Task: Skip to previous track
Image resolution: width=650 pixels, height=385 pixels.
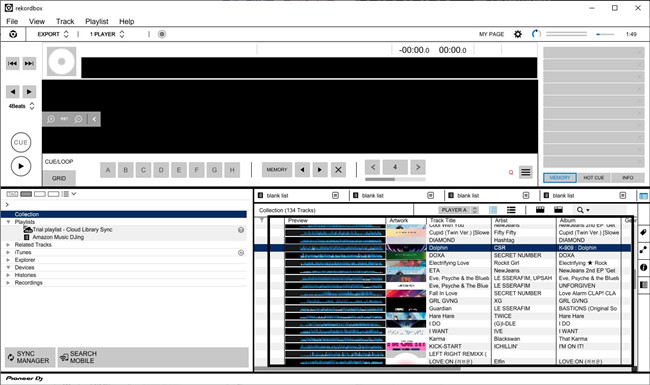Action: click(12, 63)
